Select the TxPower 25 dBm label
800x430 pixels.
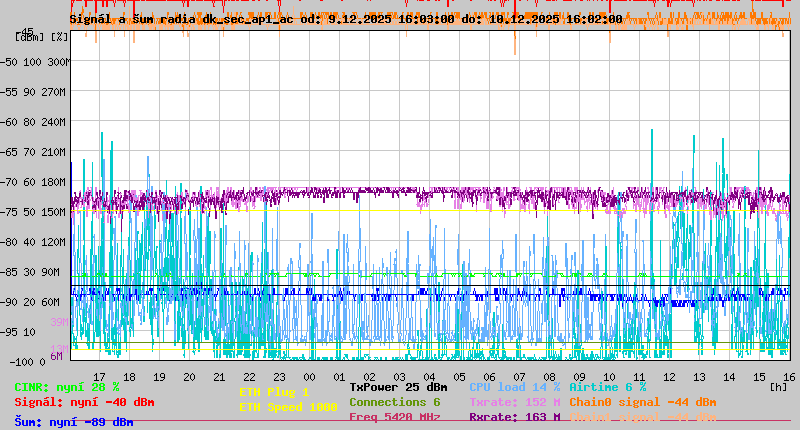(398, 387)
